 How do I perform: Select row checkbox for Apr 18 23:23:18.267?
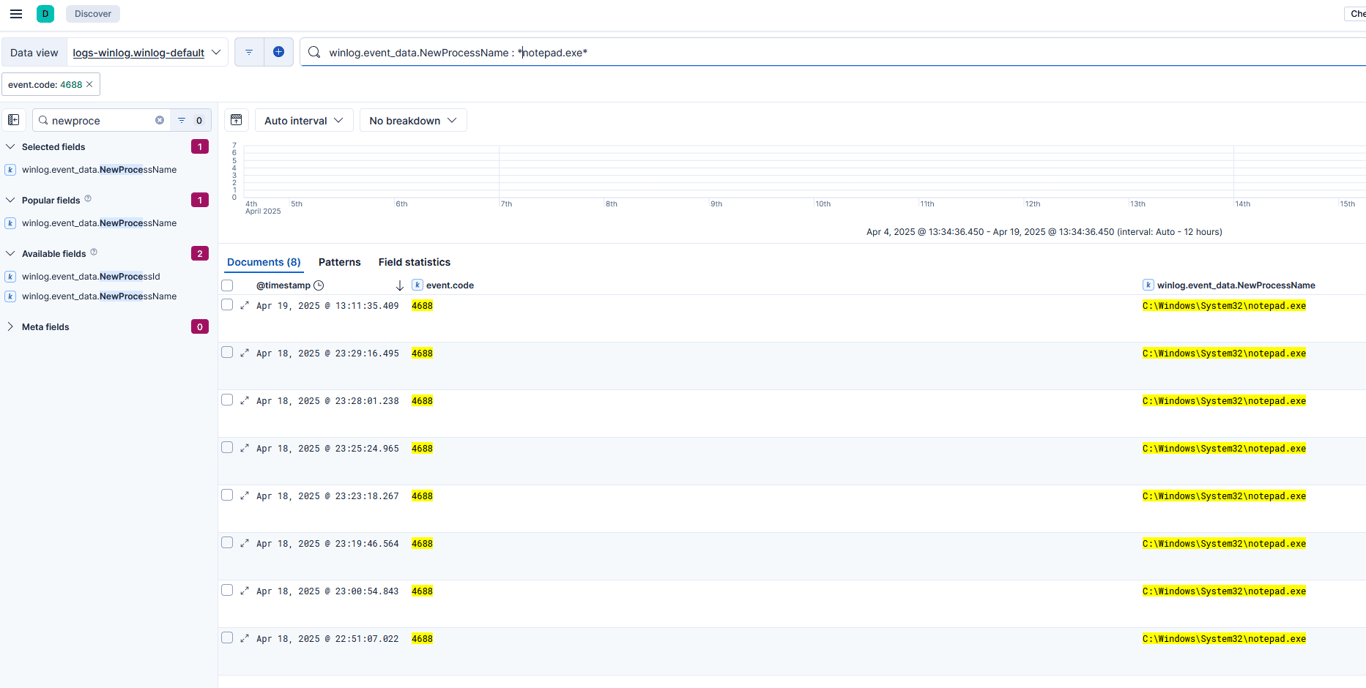(227, 495)
